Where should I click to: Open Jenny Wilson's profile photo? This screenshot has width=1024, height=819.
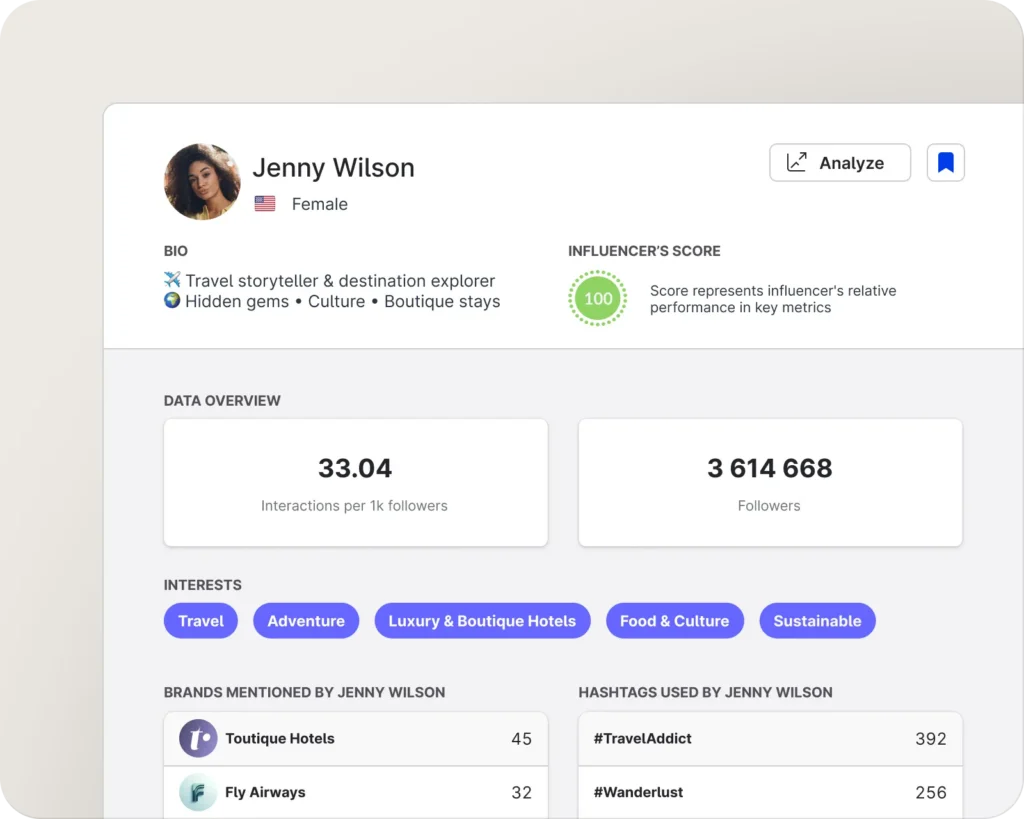[x=202, y=182]
